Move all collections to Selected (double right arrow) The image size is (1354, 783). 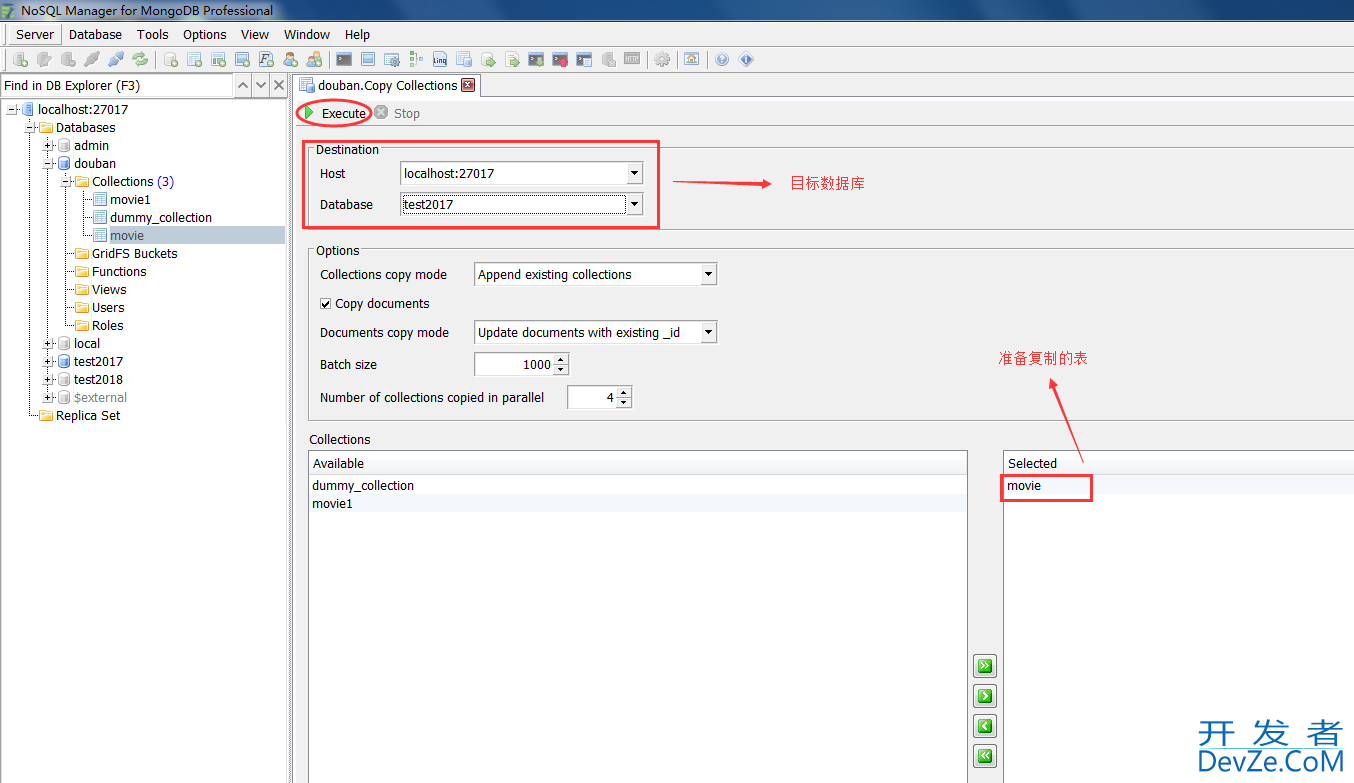(985, 666)
